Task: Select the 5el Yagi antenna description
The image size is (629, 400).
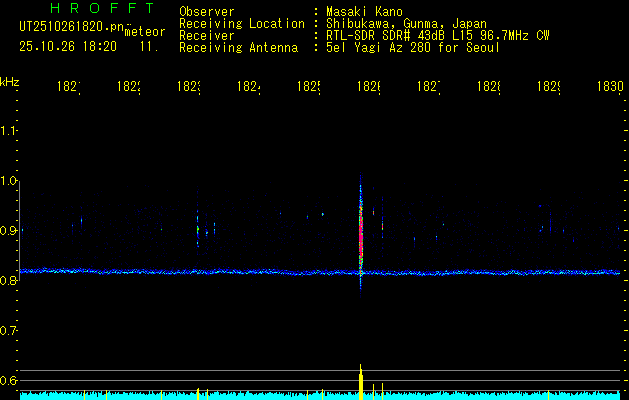Action: (412, 47)
